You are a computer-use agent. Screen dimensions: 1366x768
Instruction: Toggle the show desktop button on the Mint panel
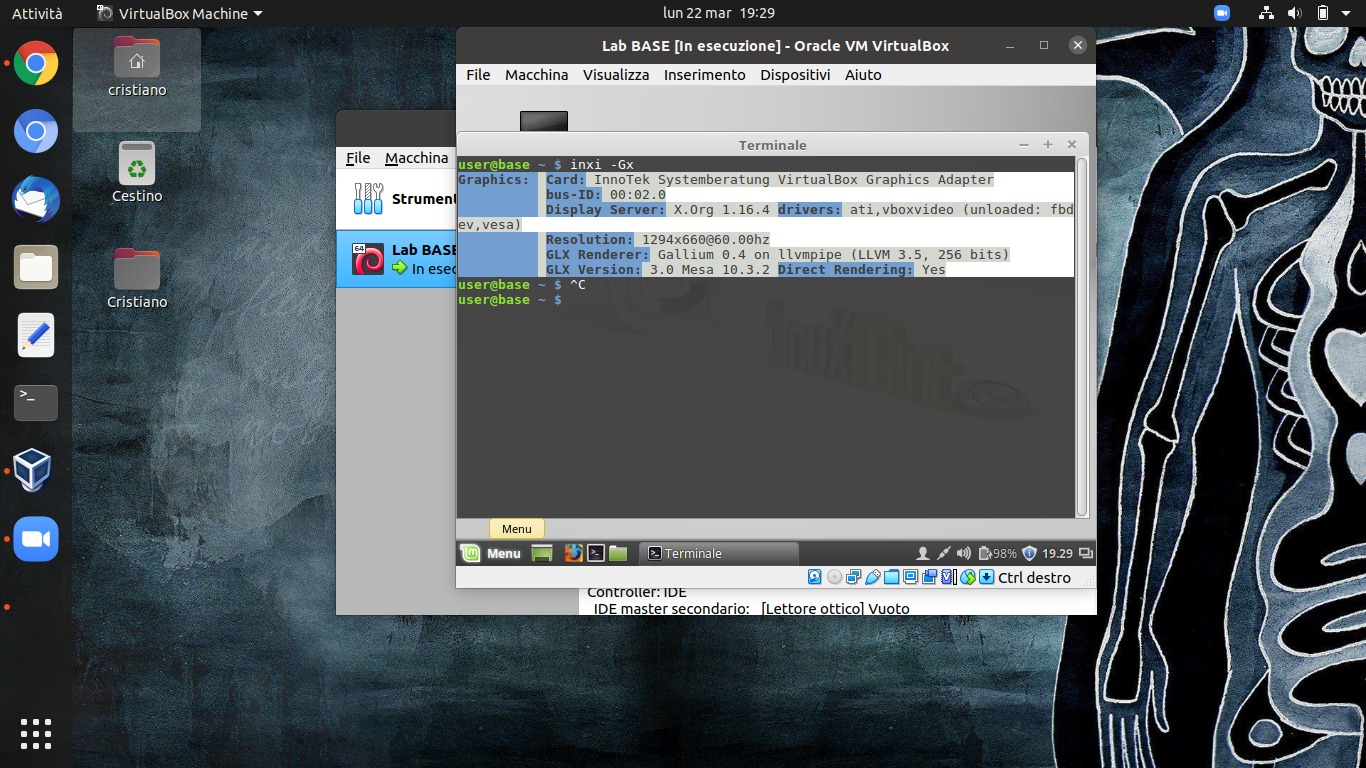point(540,553)
